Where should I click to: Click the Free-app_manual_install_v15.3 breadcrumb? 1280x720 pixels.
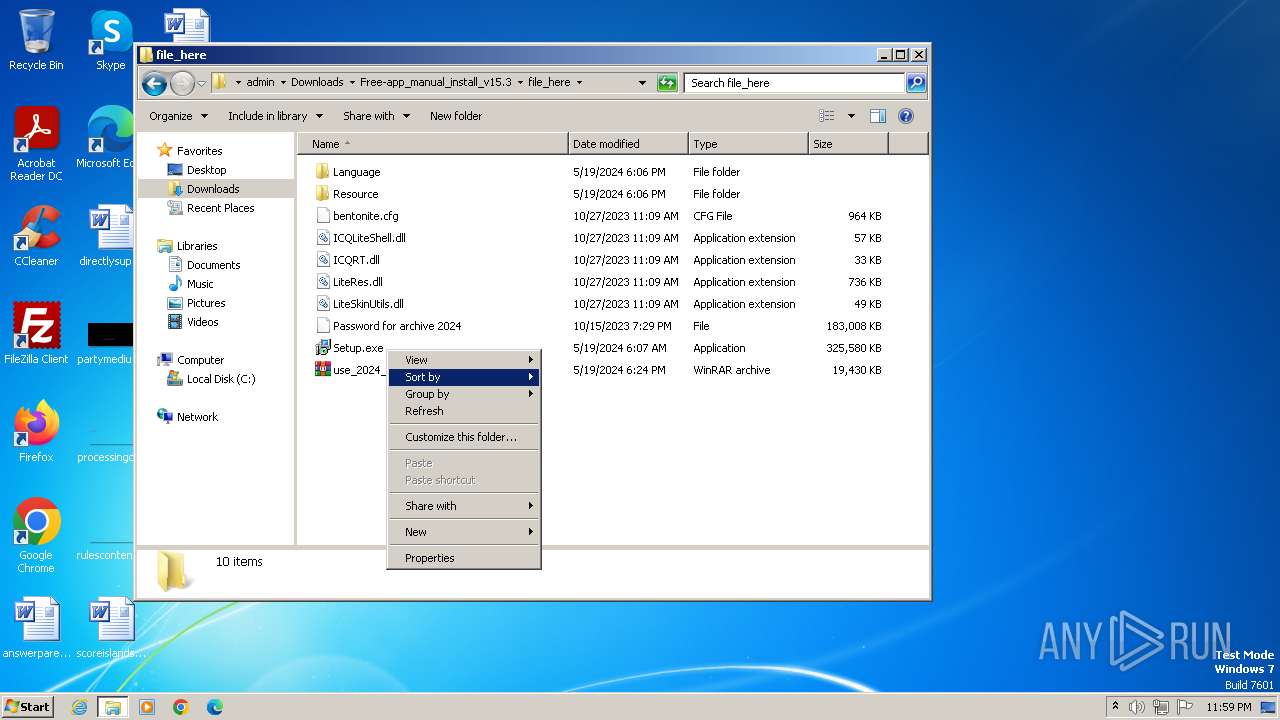pos(435,83)
